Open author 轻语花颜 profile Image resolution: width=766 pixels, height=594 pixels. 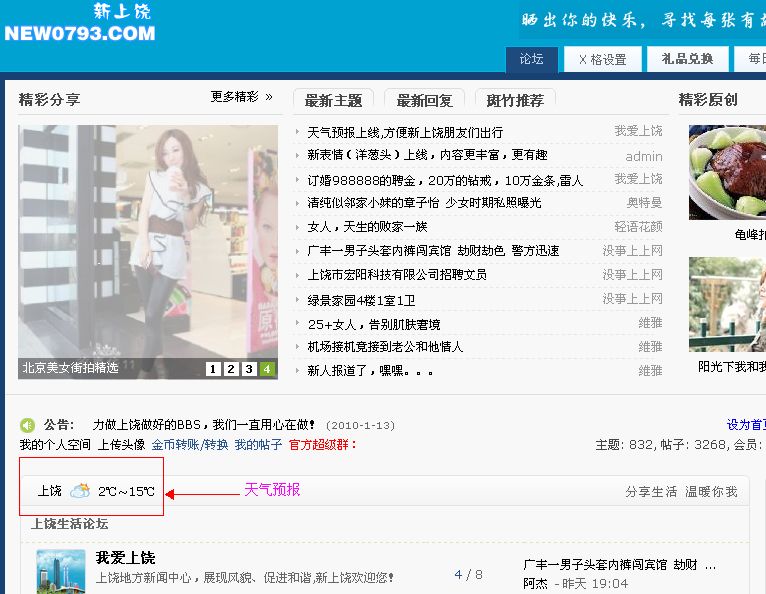(x=638, y=227)
